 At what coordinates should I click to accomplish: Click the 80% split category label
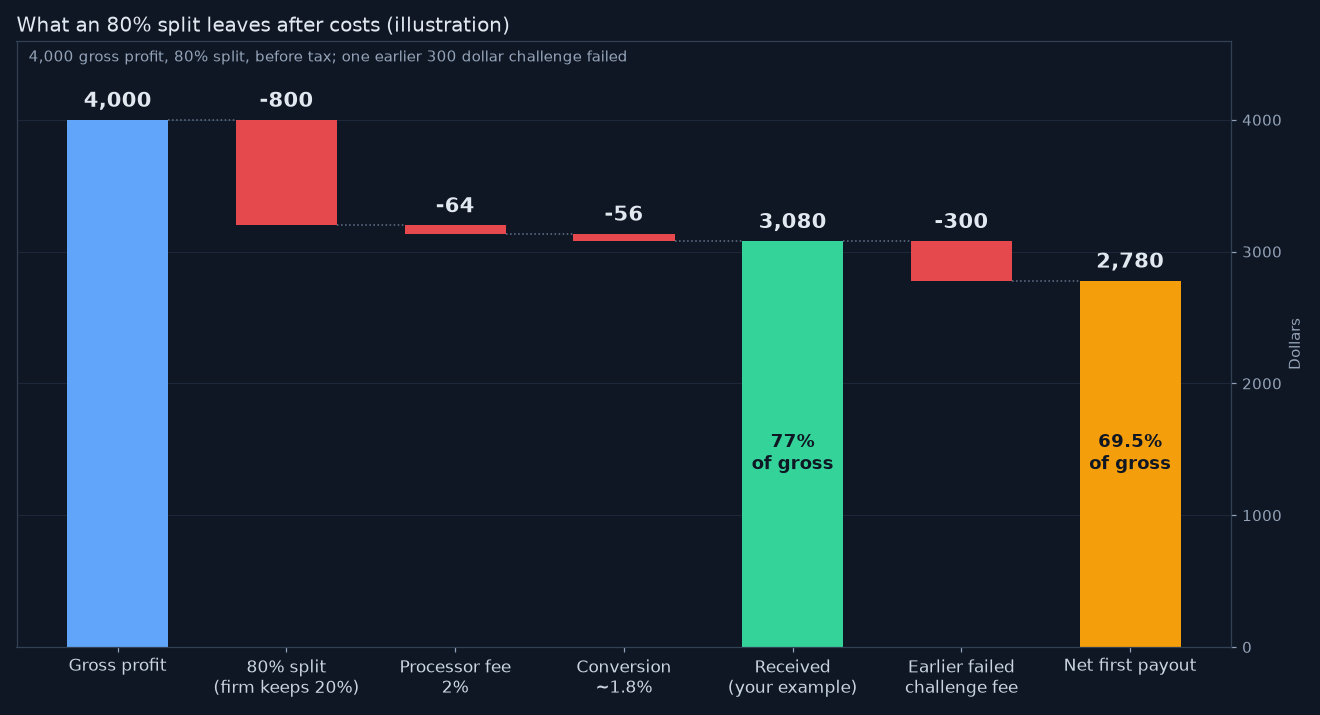286,677
